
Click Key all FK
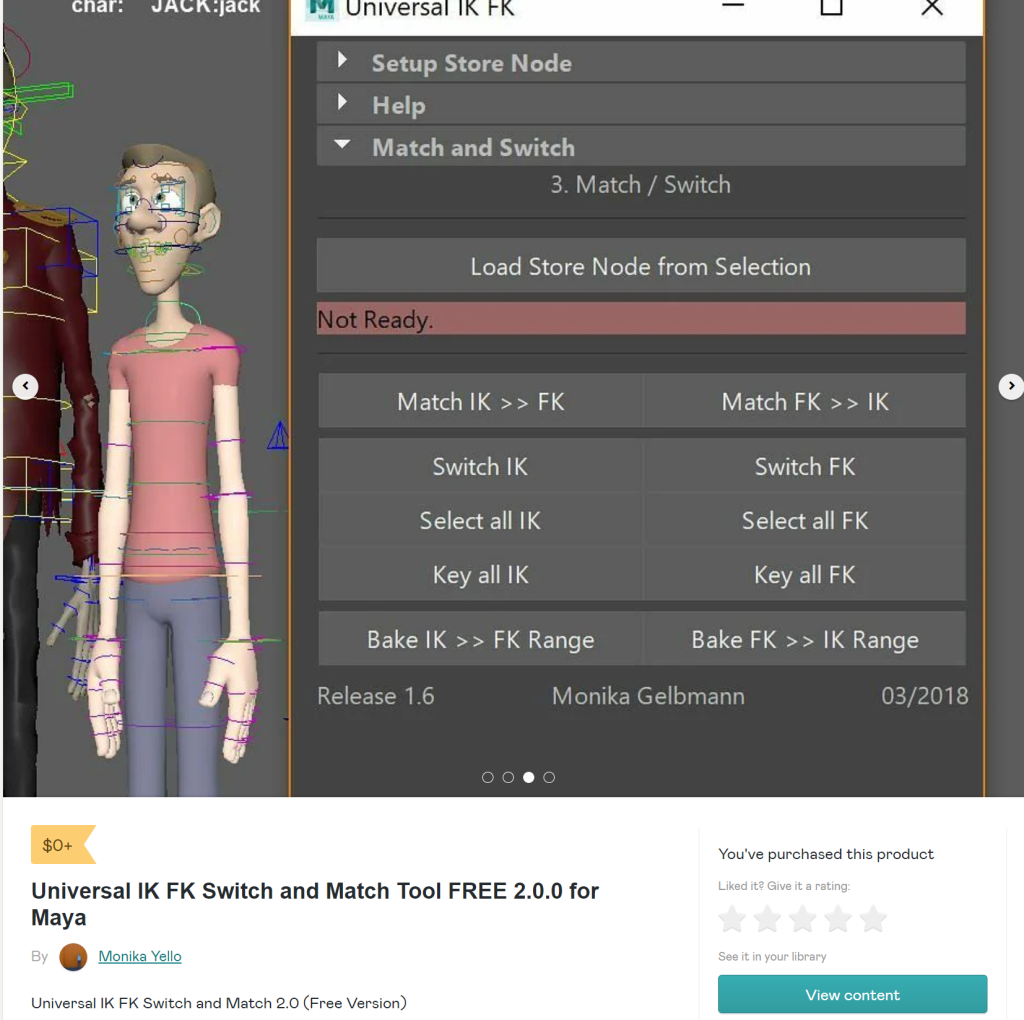pyautogui.click(x=804, y=574)
